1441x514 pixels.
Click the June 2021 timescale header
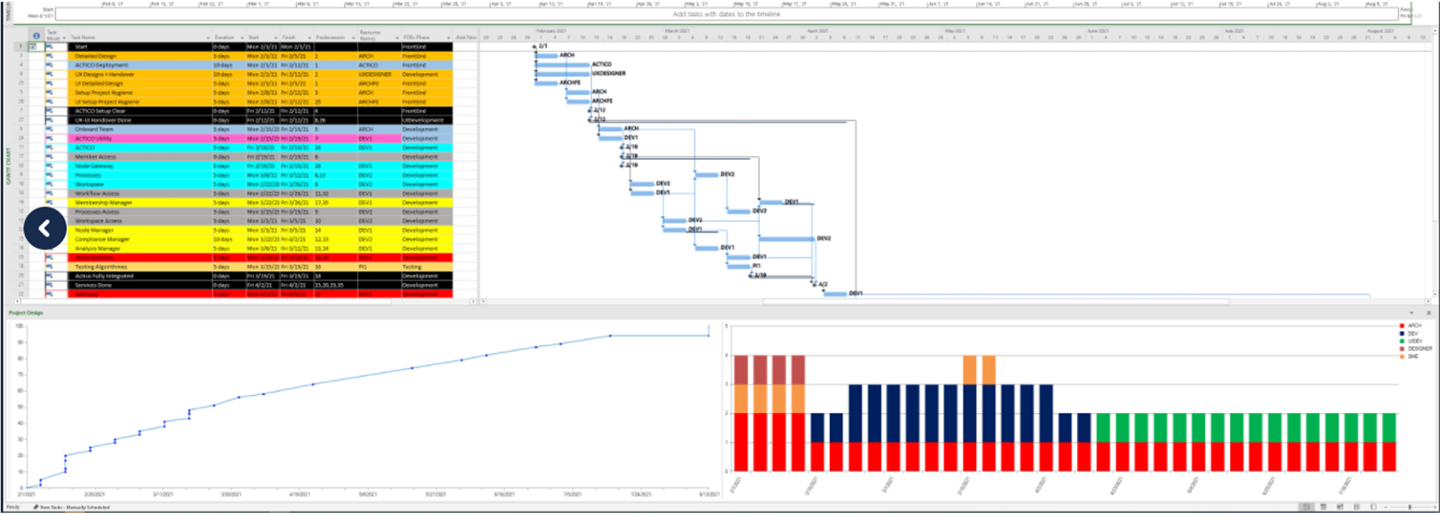tap(1098, 31)
